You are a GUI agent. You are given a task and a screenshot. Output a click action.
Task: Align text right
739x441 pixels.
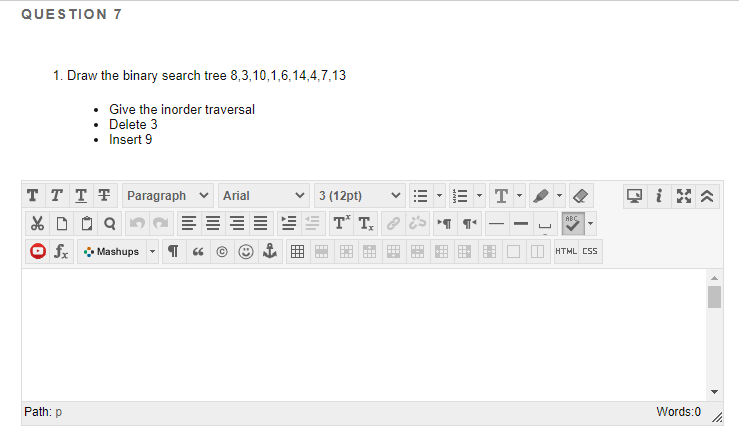click(x=237, y=223)
